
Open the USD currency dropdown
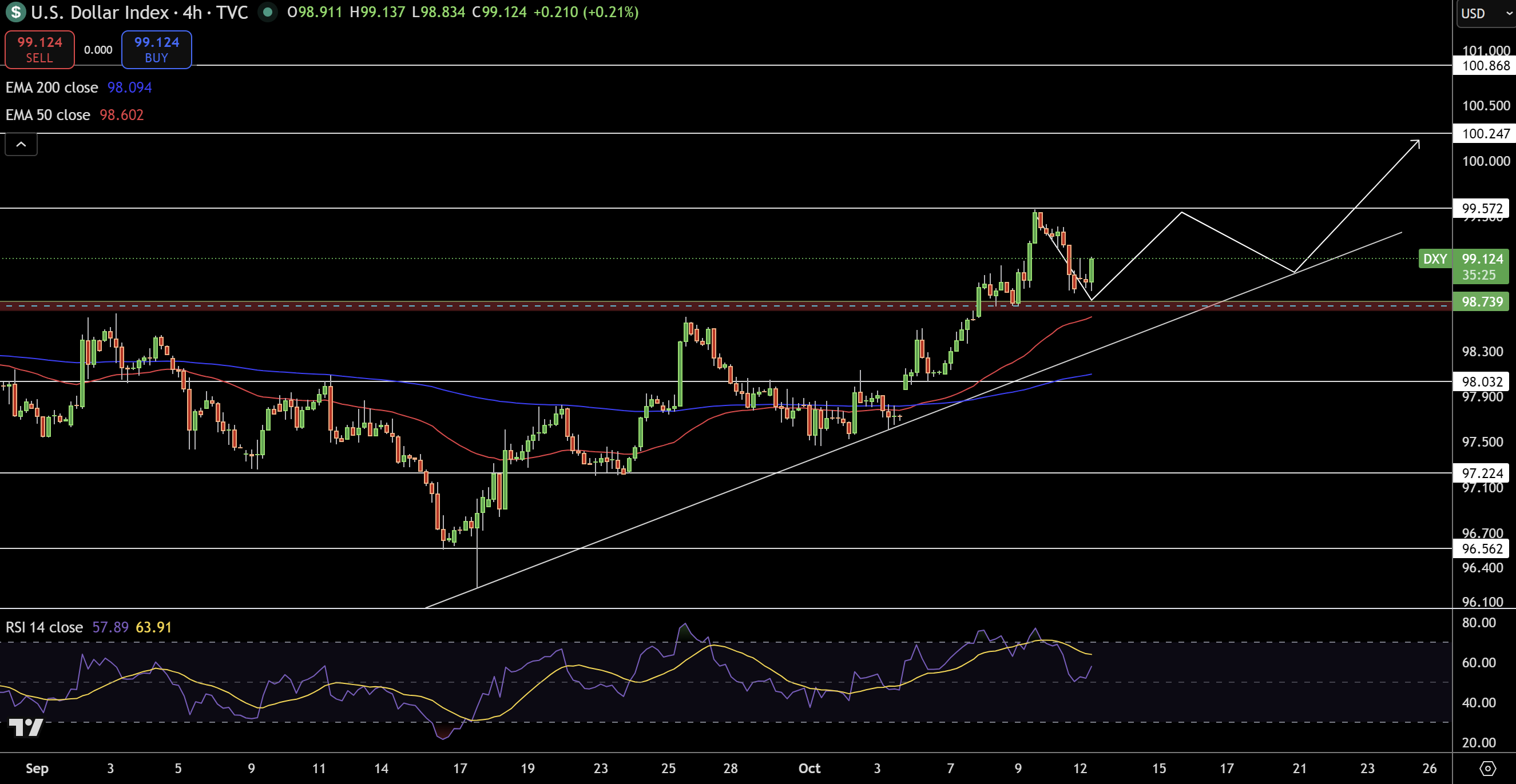[x=1485, y=13]
